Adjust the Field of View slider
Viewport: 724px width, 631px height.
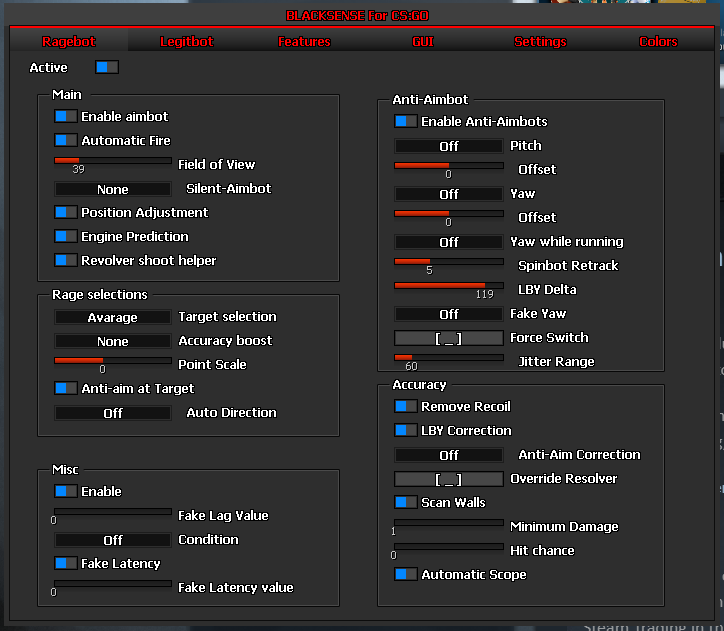pos(113,161)
